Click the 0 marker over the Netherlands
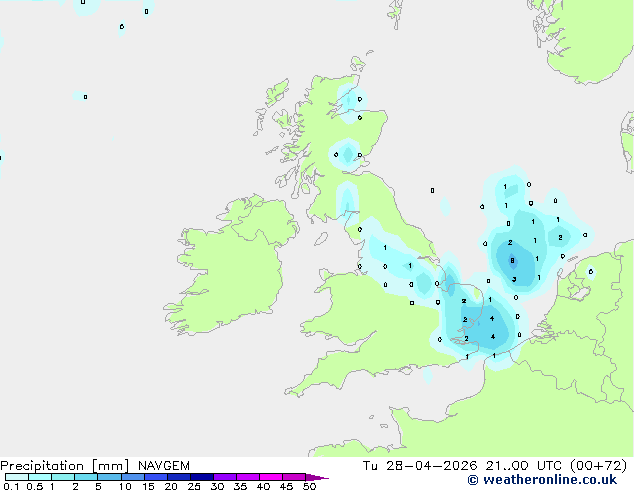 [590, 271]
